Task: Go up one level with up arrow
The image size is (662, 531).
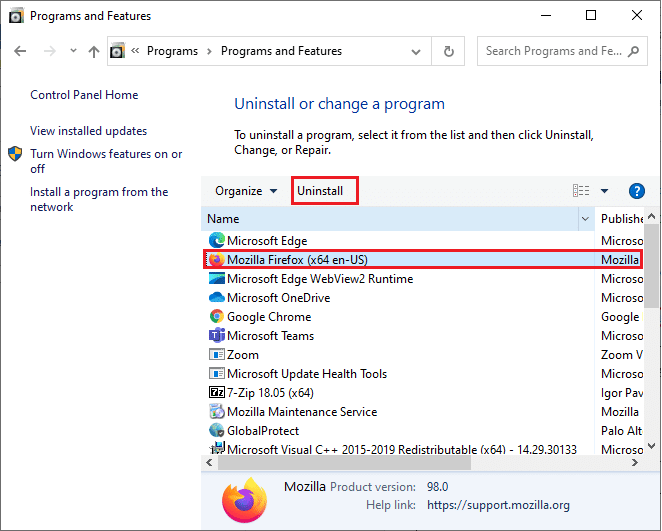Action: (x=94, y=51)
